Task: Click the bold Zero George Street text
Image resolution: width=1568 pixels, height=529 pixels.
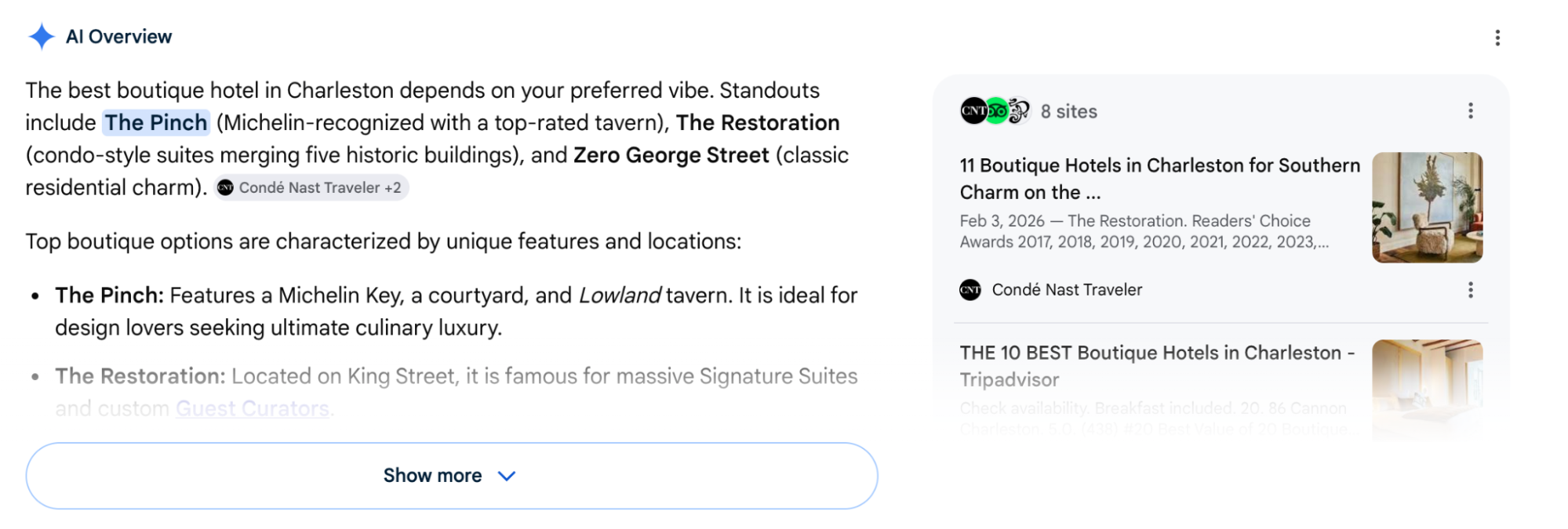Action: point(671,155)
